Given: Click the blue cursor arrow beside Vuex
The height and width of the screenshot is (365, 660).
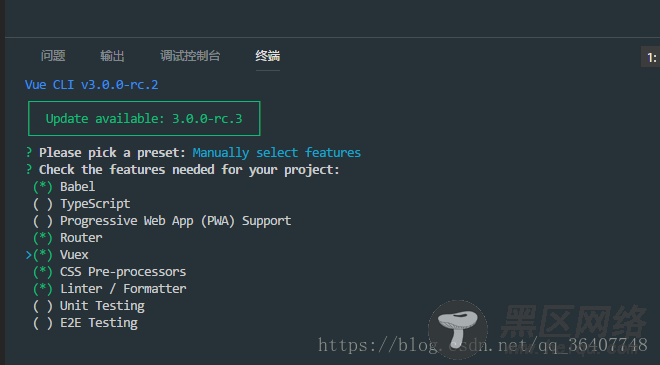Looking at the screenshot, I should pos(29,255).
